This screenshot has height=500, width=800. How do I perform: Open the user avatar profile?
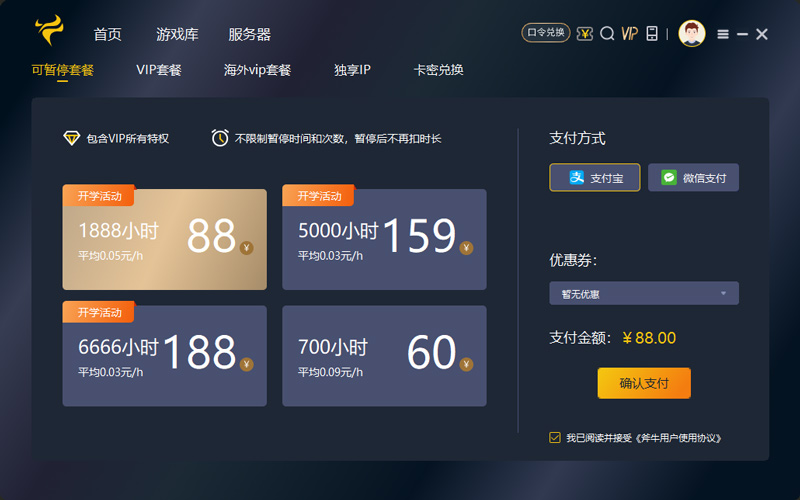(x=692, y=34)
